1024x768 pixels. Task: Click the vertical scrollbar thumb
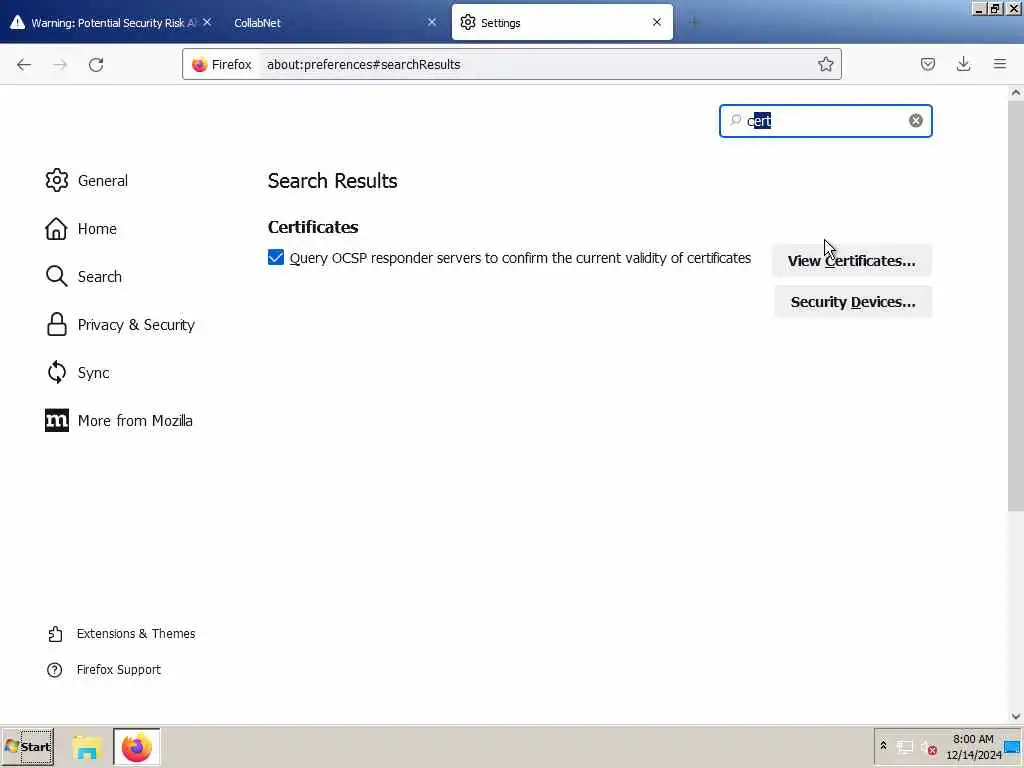coord(1015,306)
